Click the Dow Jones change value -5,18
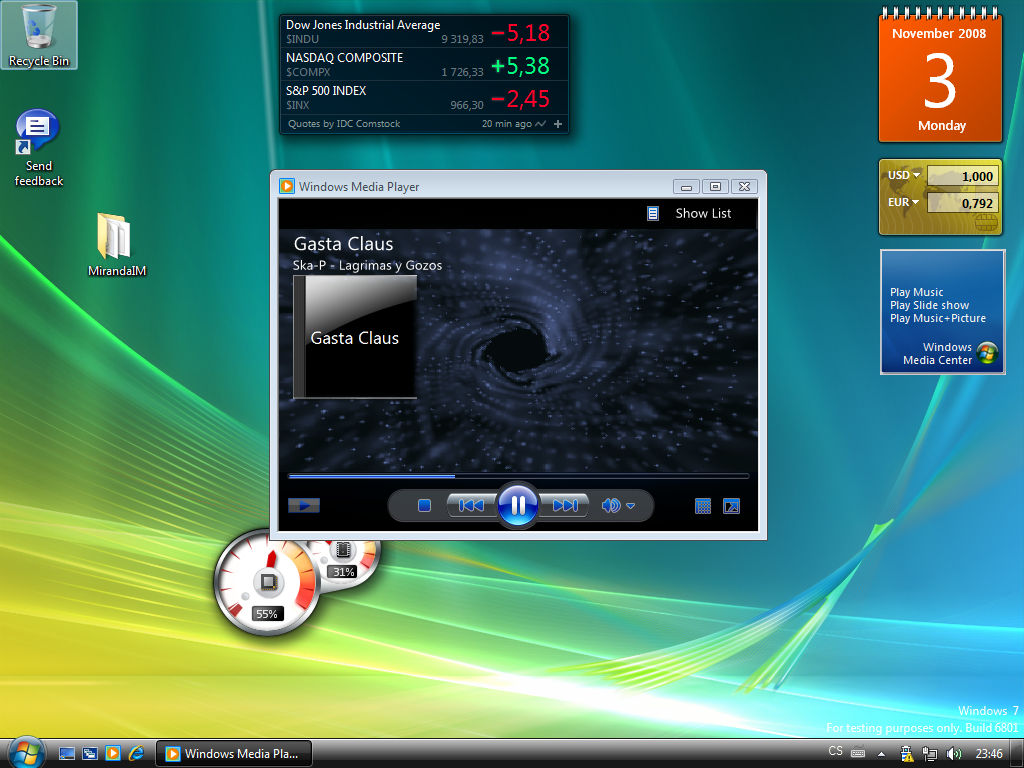 (x=520, y=33)
